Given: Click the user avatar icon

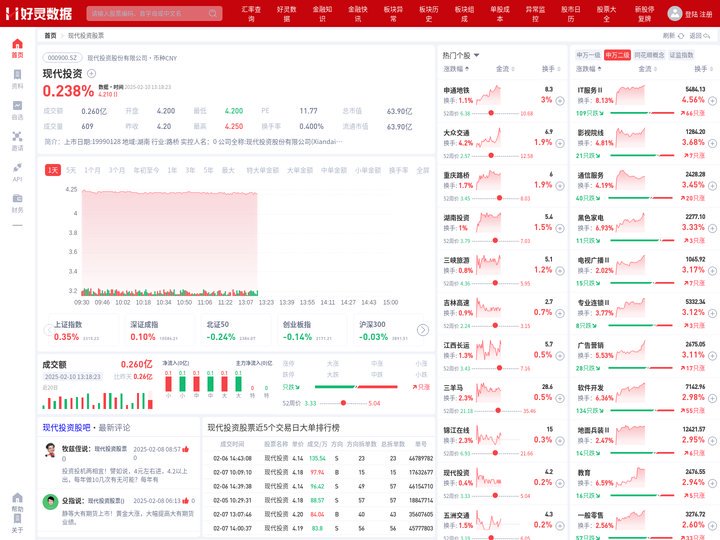Looking at the screenshot, I should click(675, 13).
